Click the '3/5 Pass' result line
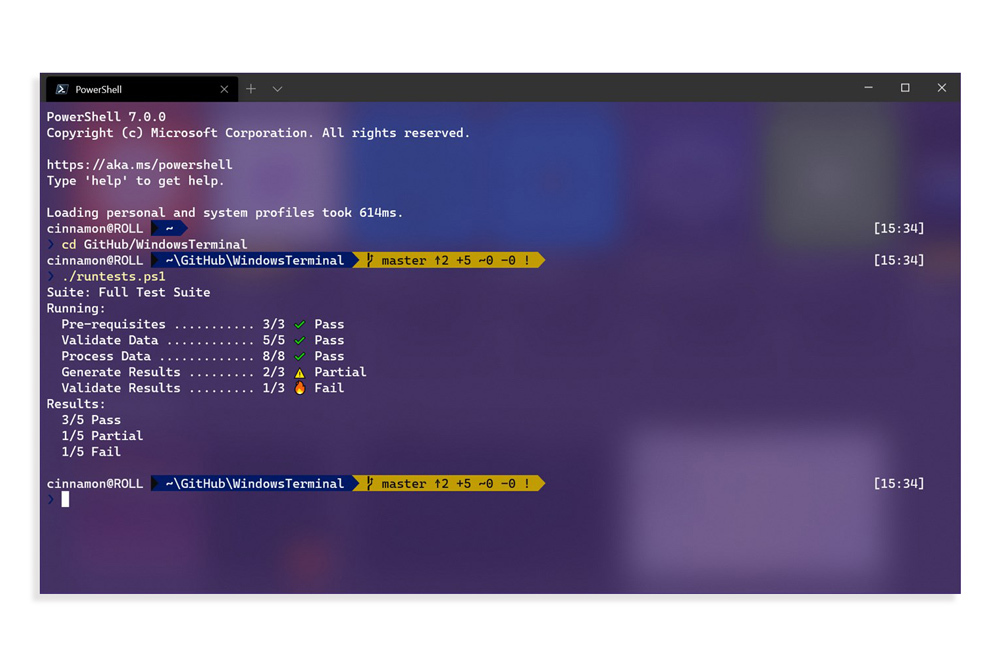This screenshot has width=1000, height=666. 91,420
